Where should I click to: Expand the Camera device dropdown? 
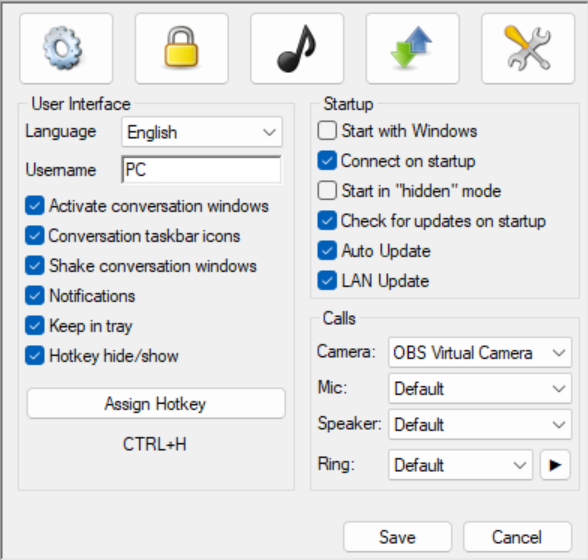pos(480,353)
